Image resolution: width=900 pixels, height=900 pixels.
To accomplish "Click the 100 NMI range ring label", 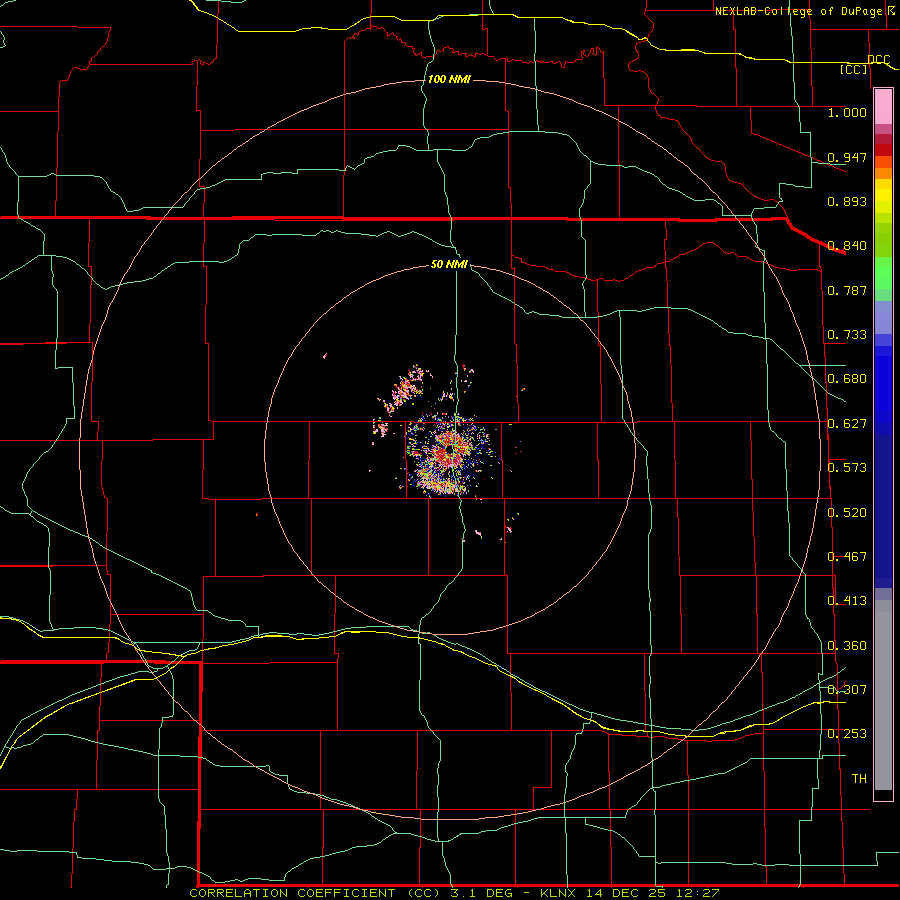I will pyautogui.click(x=449, y=79).
